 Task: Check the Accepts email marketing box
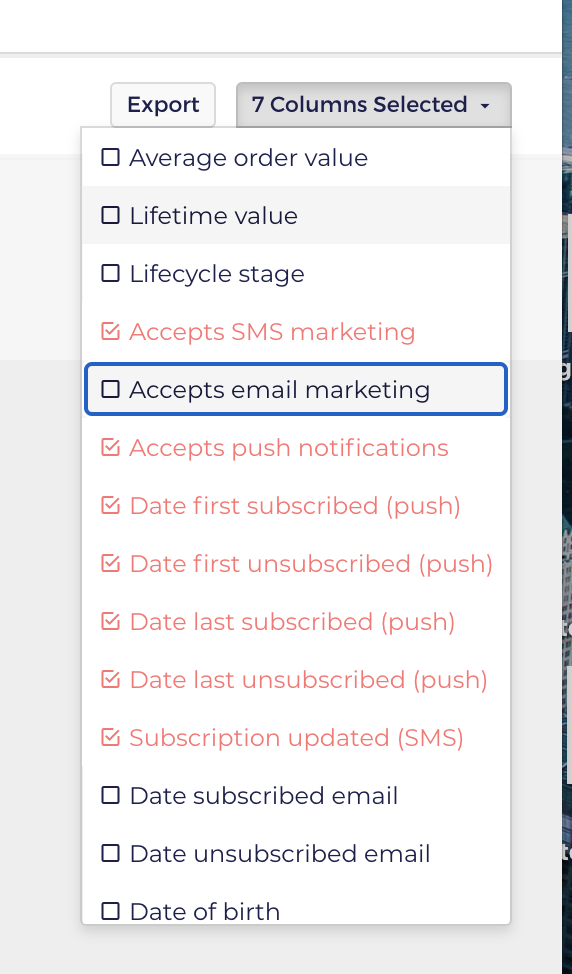point(110,389)
